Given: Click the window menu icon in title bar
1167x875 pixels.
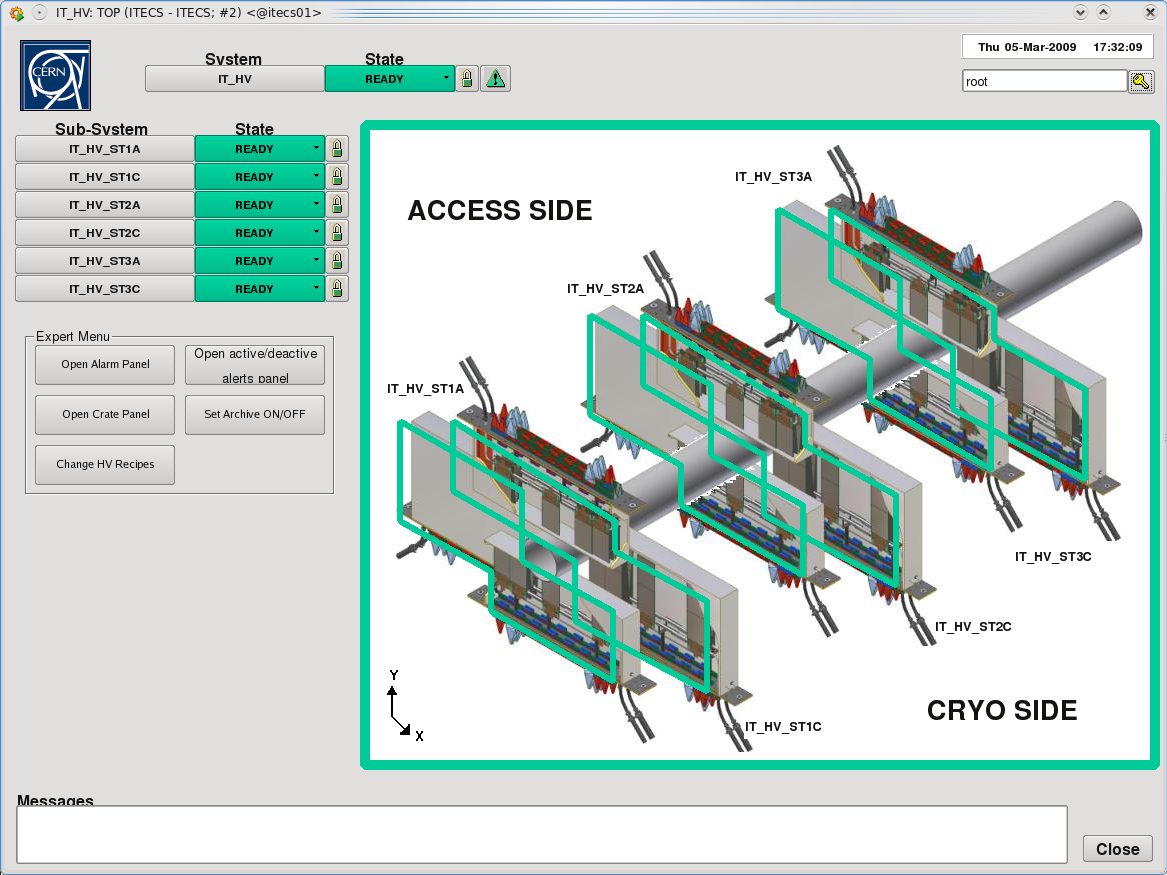Looking at the screenshot, I should 38,13.
